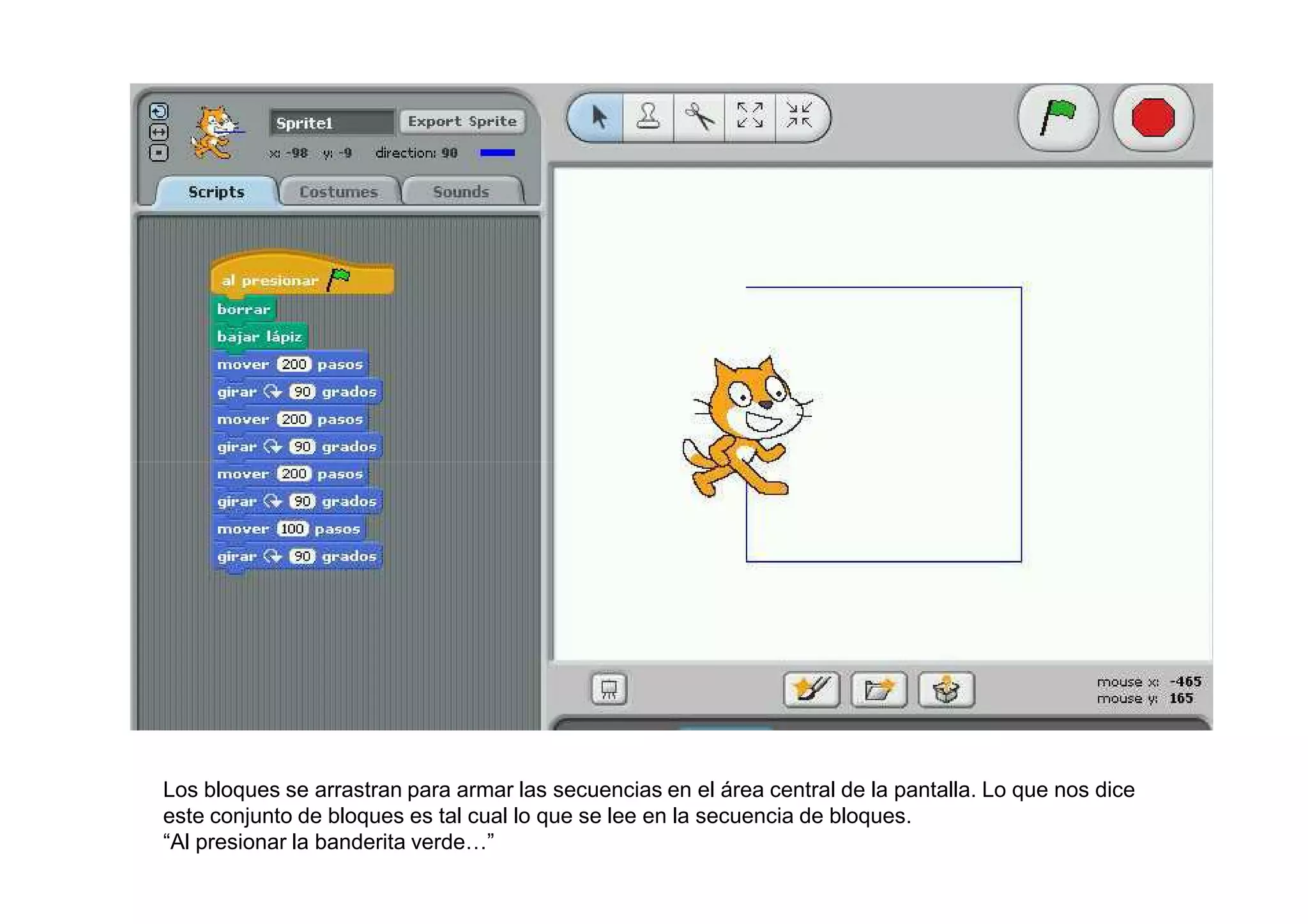
Task: Open choose sprite from file folder button
Action: [879, 690]
